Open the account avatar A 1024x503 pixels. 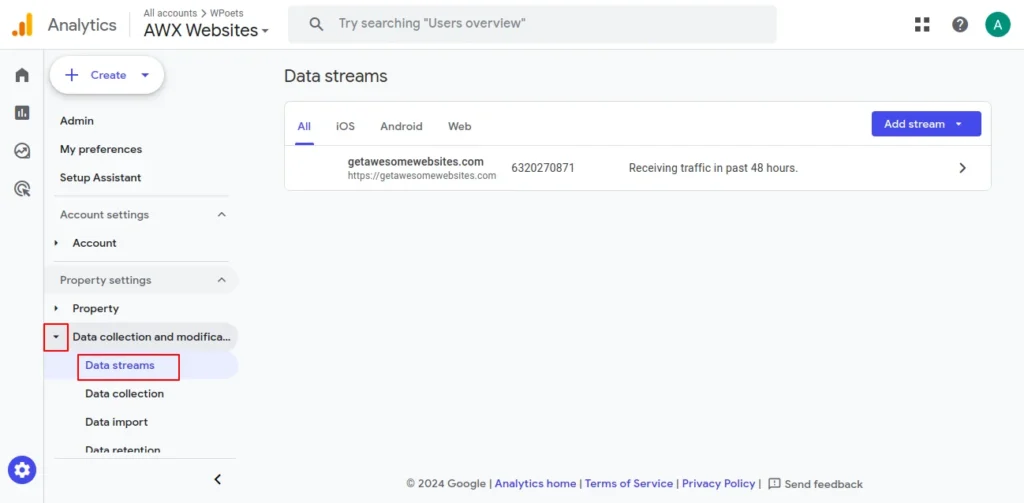point(997,25)
